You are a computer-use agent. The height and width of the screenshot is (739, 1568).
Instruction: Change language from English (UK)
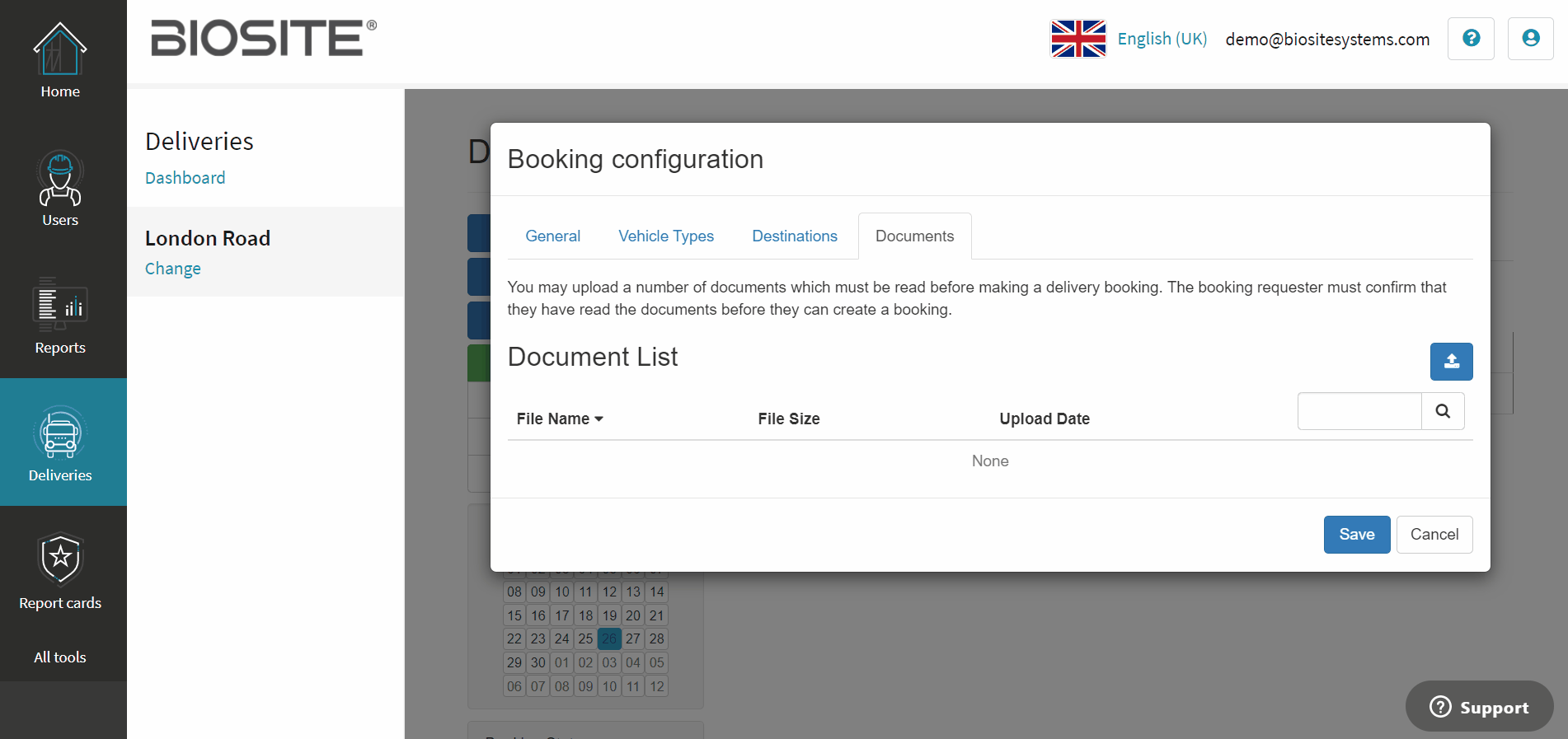pyautogui.click(x=1162, y=39)
